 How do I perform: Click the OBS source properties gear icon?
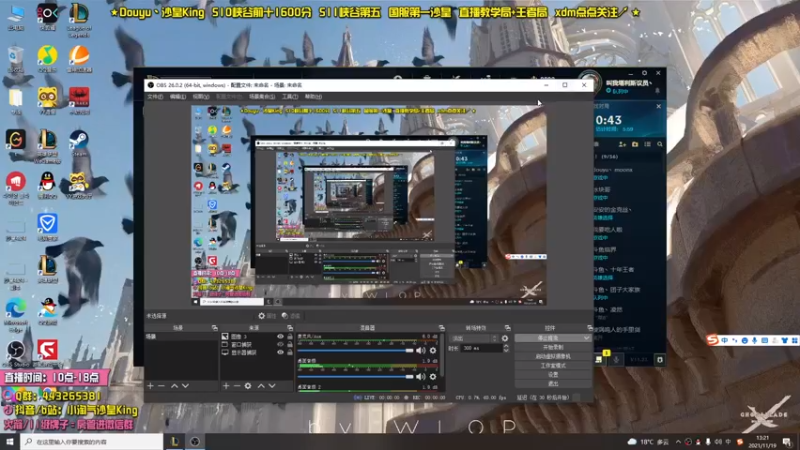pos(262,316)
